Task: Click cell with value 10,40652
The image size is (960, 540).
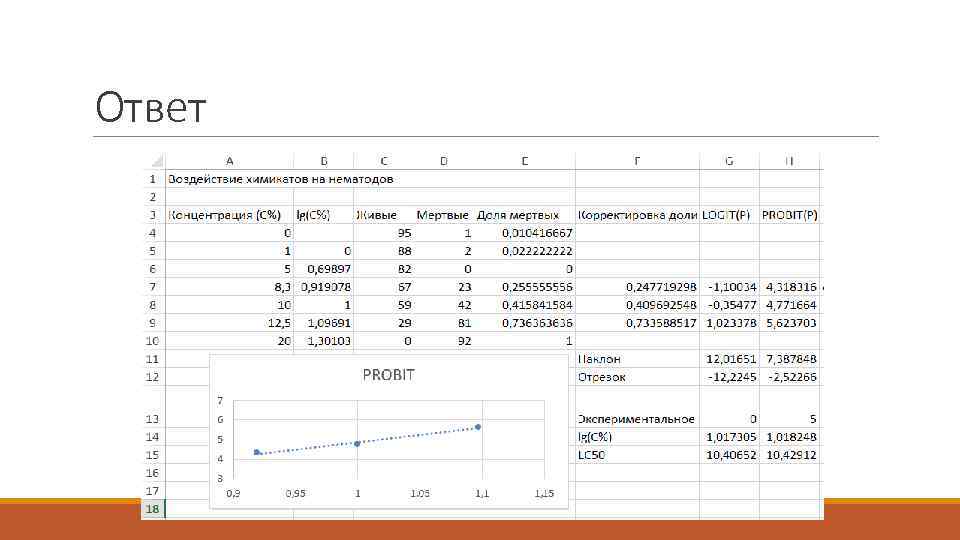Action: click(729, 455)
